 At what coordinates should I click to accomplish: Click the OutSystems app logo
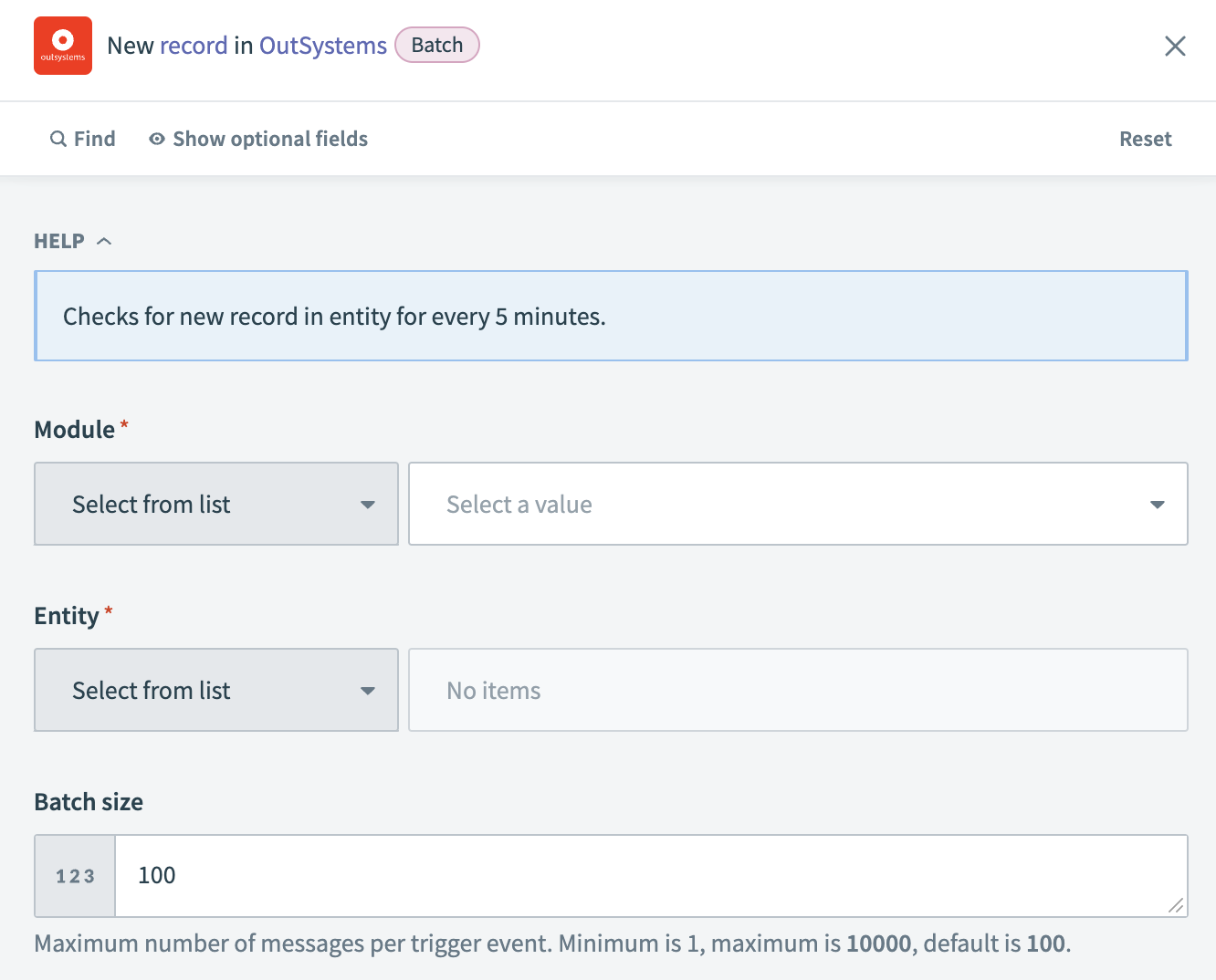[x=63, y=46]
